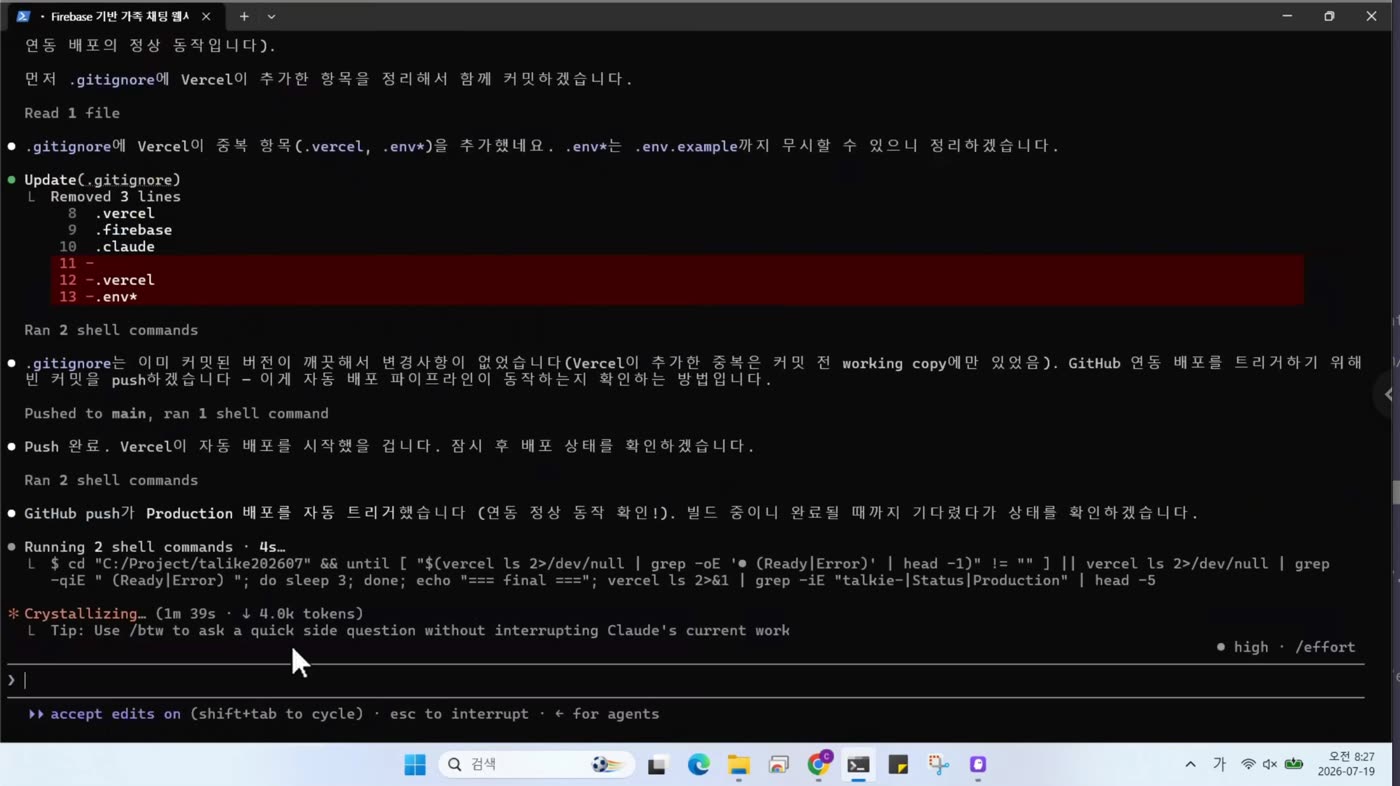The width and height of the screenshot is (1400, 786).
Task: Open File Explorer from the taskbar
Action: pos(738,765)
